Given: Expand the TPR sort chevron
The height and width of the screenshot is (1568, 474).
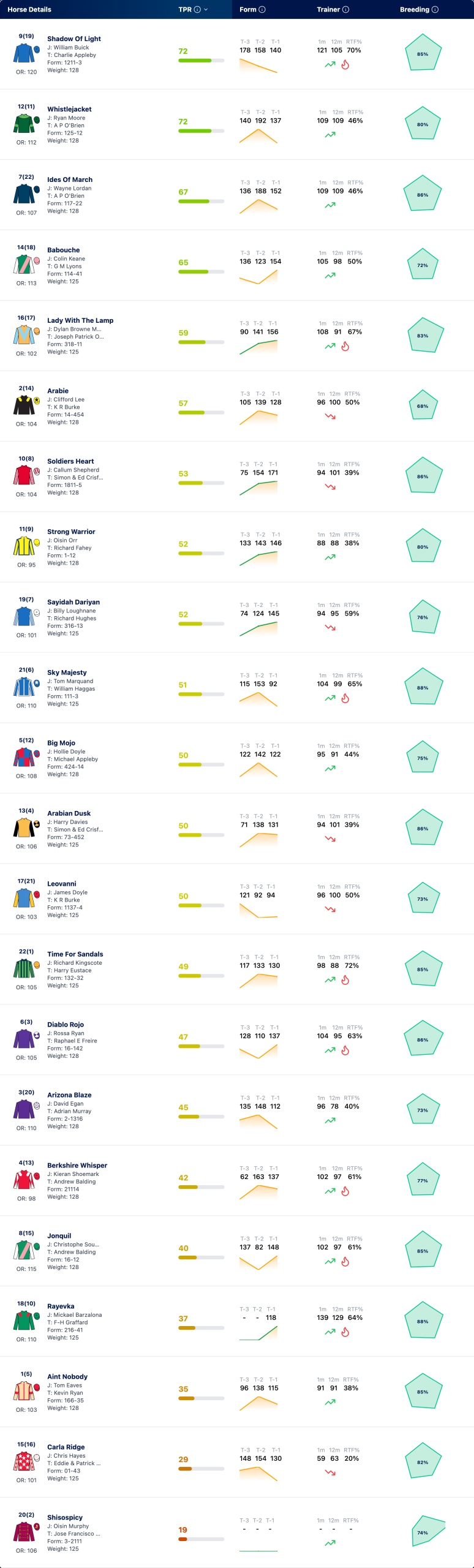Looking at the screenshot, I should click(x=206, y=10).
